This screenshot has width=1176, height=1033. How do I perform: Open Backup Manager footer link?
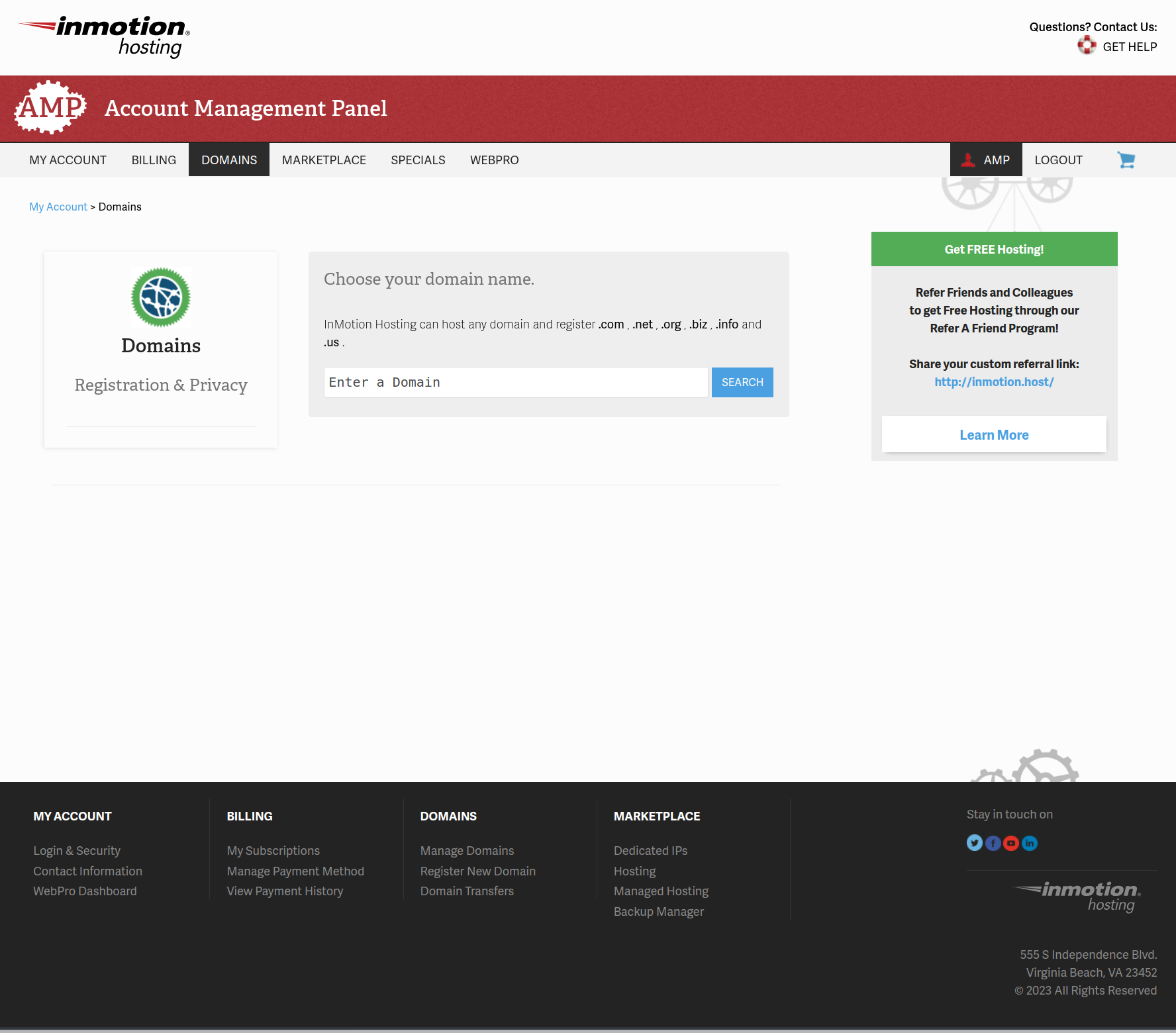click(659, 912)
